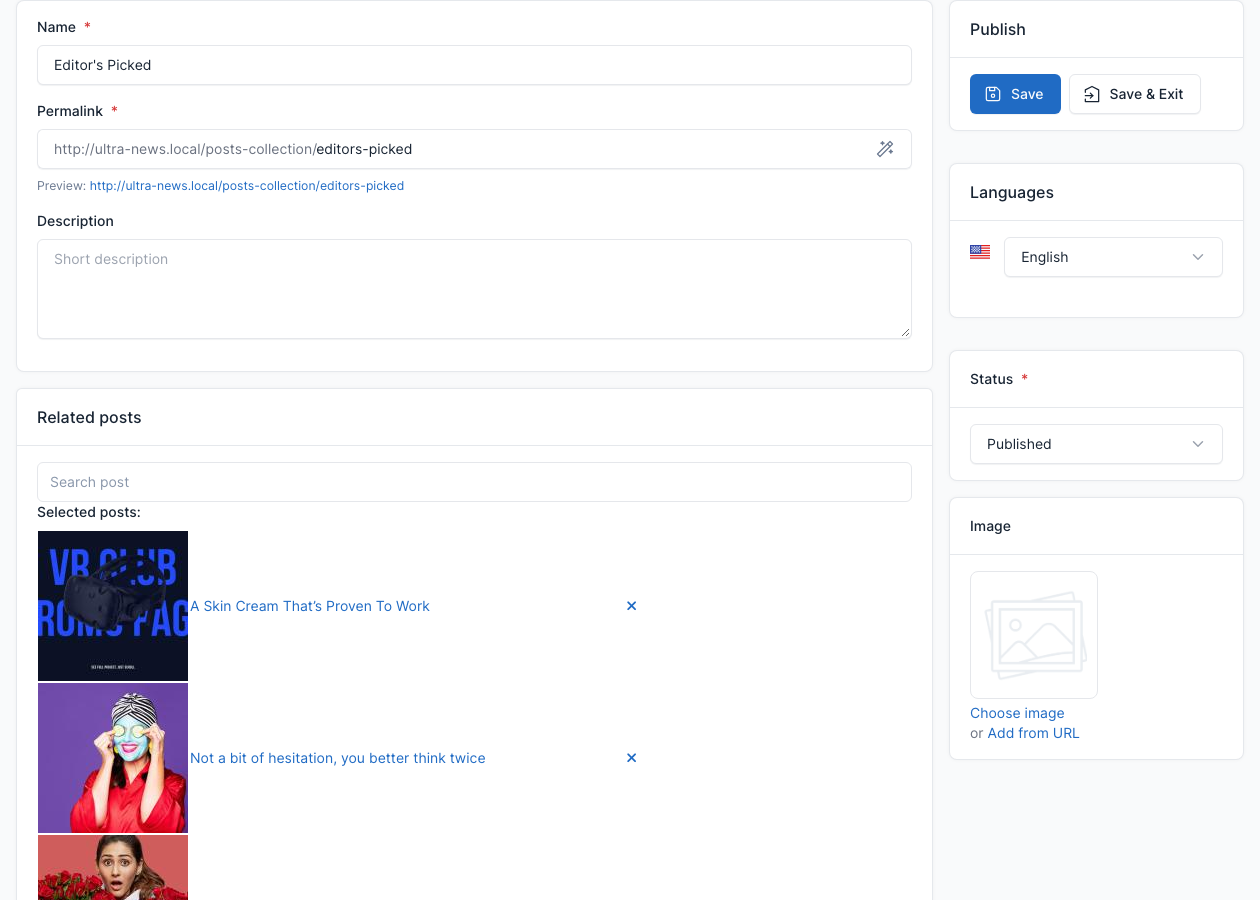Click the 'Related posts' heading
Screen dimensions: 1260x900
[89, 417]
